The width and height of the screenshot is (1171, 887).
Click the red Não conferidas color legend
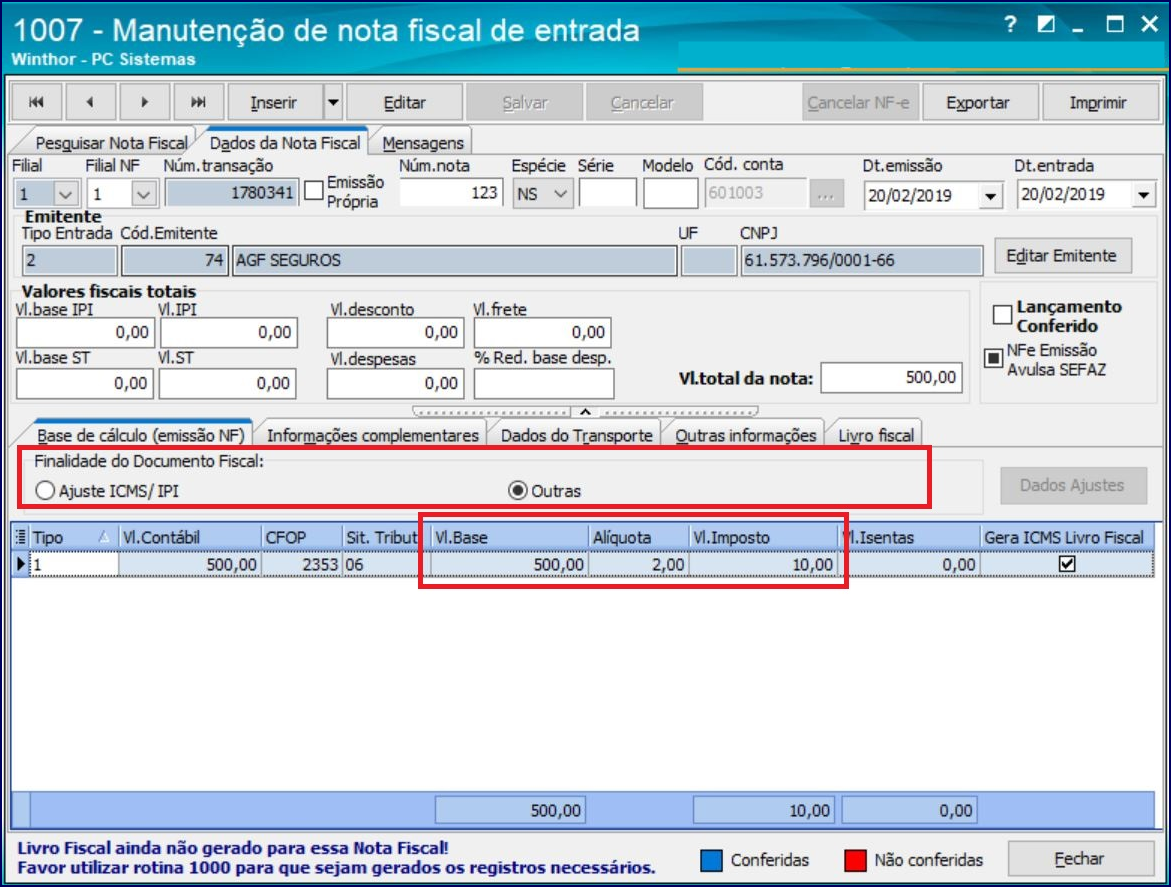click(855, 860)
